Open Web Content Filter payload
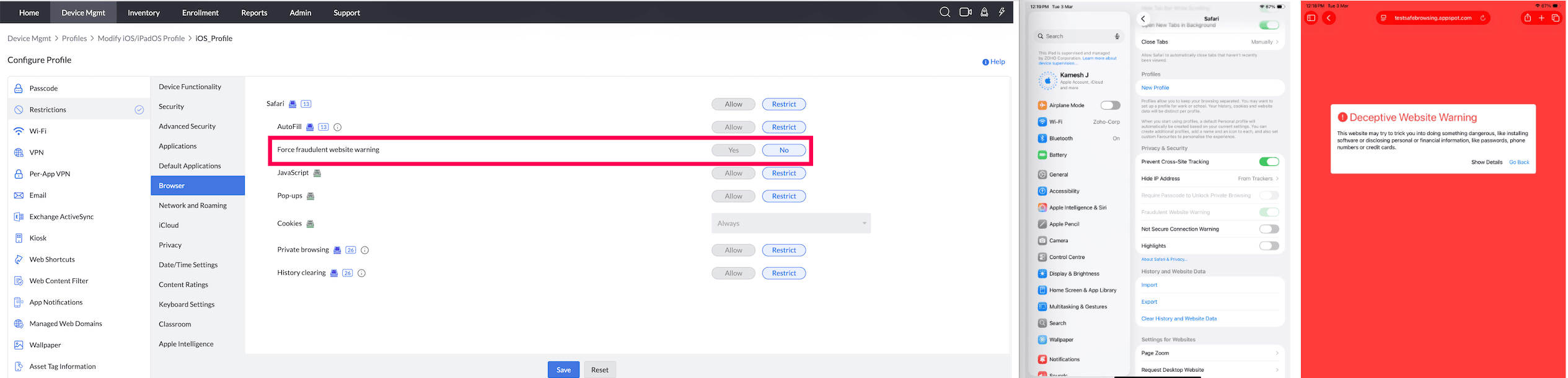Viewport: 1568px width, 378px height. pyautogui.click(x=79, y=281)
